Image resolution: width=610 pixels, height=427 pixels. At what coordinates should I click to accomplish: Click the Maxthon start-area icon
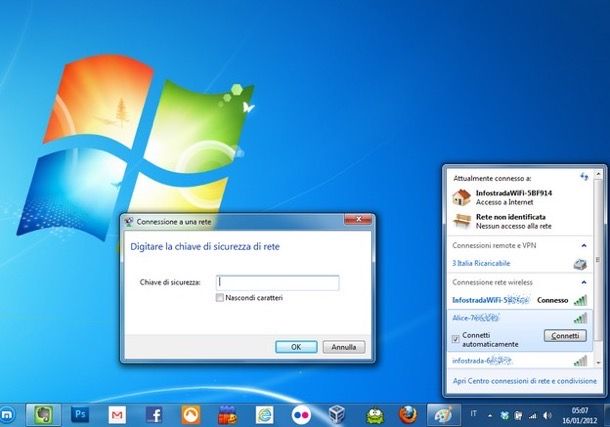pos(7,415)
